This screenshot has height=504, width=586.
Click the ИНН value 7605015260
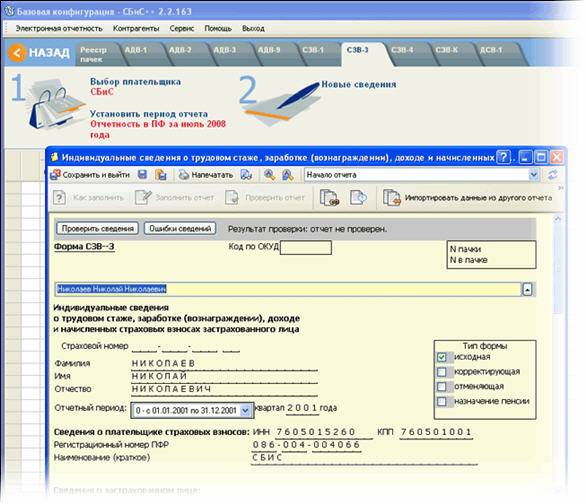(x=315, y=432)
